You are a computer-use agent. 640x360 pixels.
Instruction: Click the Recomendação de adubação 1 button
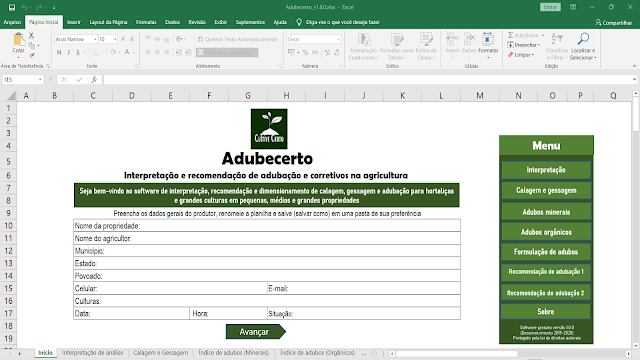[x=546, y=272]
